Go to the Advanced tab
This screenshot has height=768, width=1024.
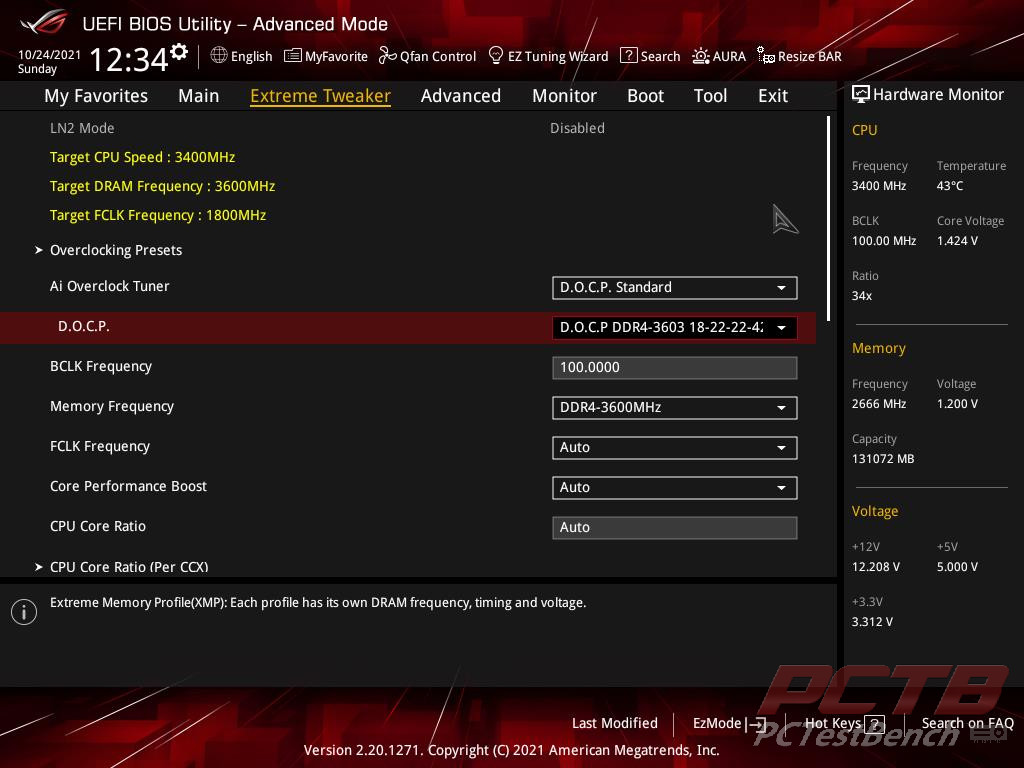click(461, 96)
